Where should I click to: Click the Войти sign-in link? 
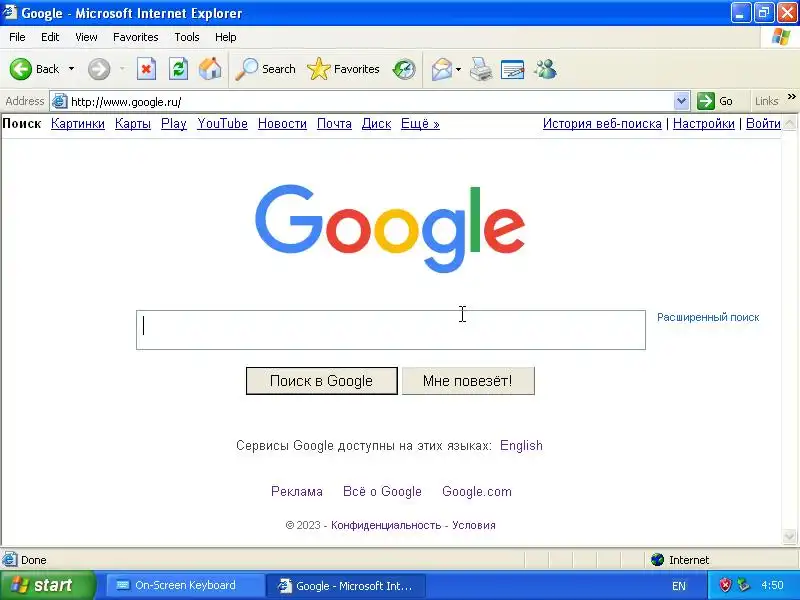click(x=763, y=123)
